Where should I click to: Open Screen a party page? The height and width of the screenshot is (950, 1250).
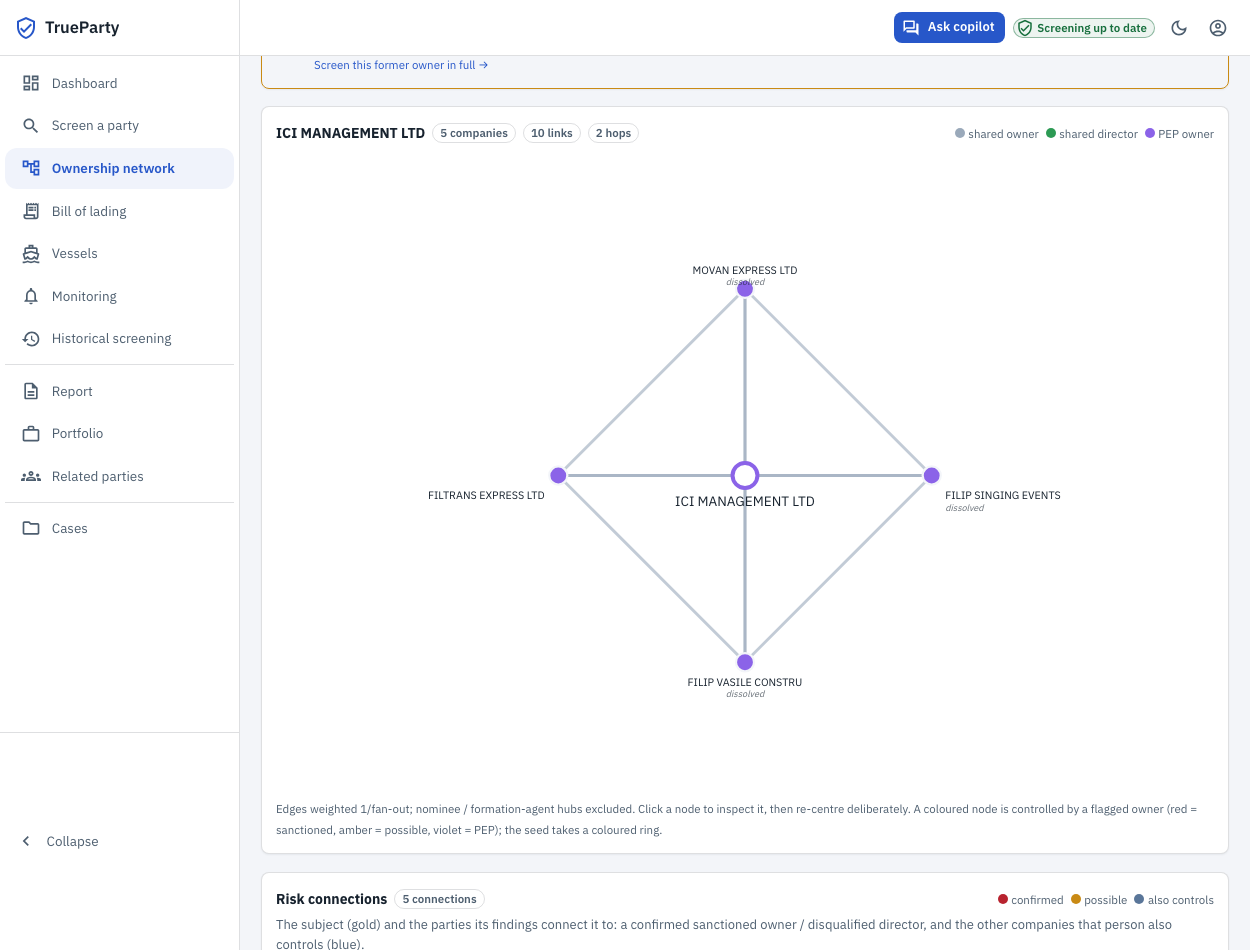coord(119,125)
